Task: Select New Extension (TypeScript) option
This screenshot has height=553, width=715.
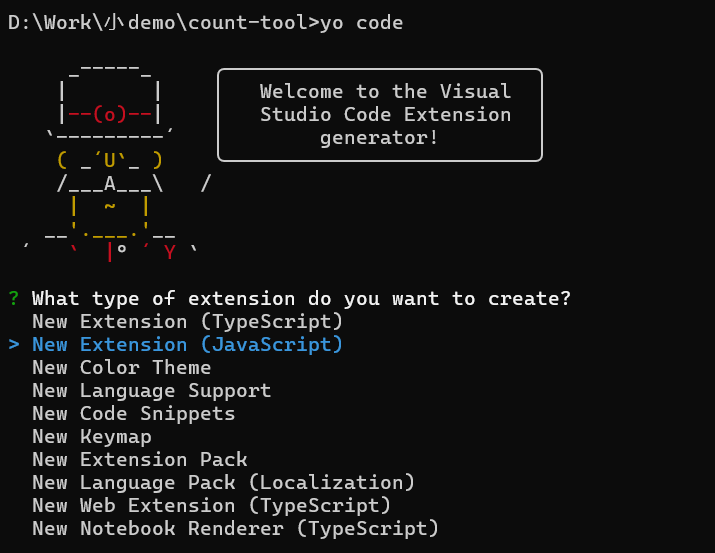Action: tap(187, 322)
